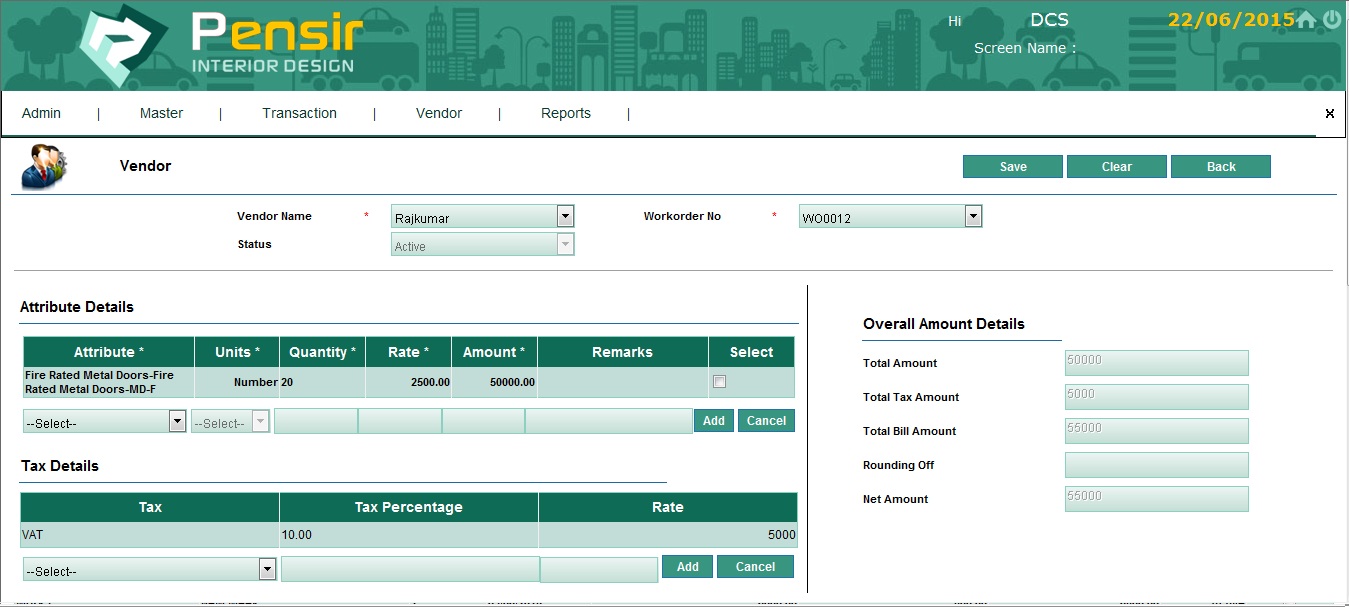
Task: Open the Master menu
Action: [161, 114]
